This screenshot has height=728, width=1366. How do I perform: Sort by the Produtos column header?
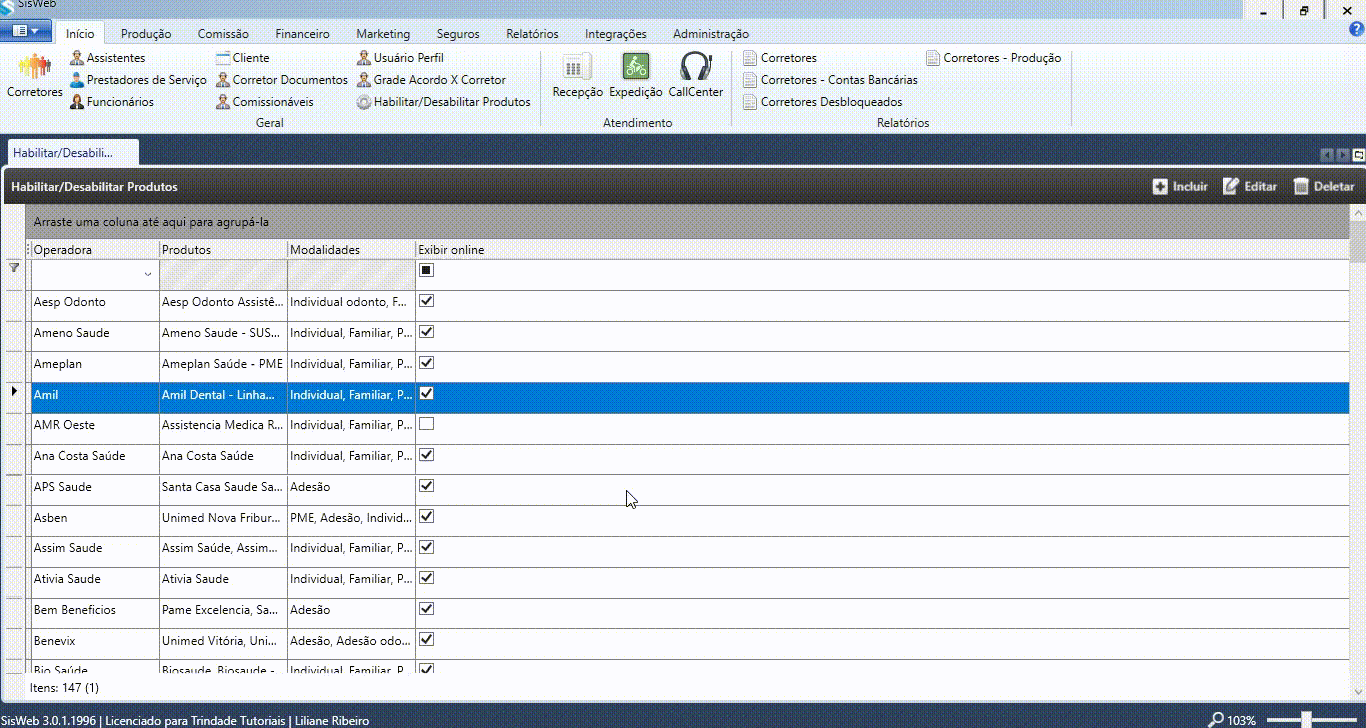(223, 250)
